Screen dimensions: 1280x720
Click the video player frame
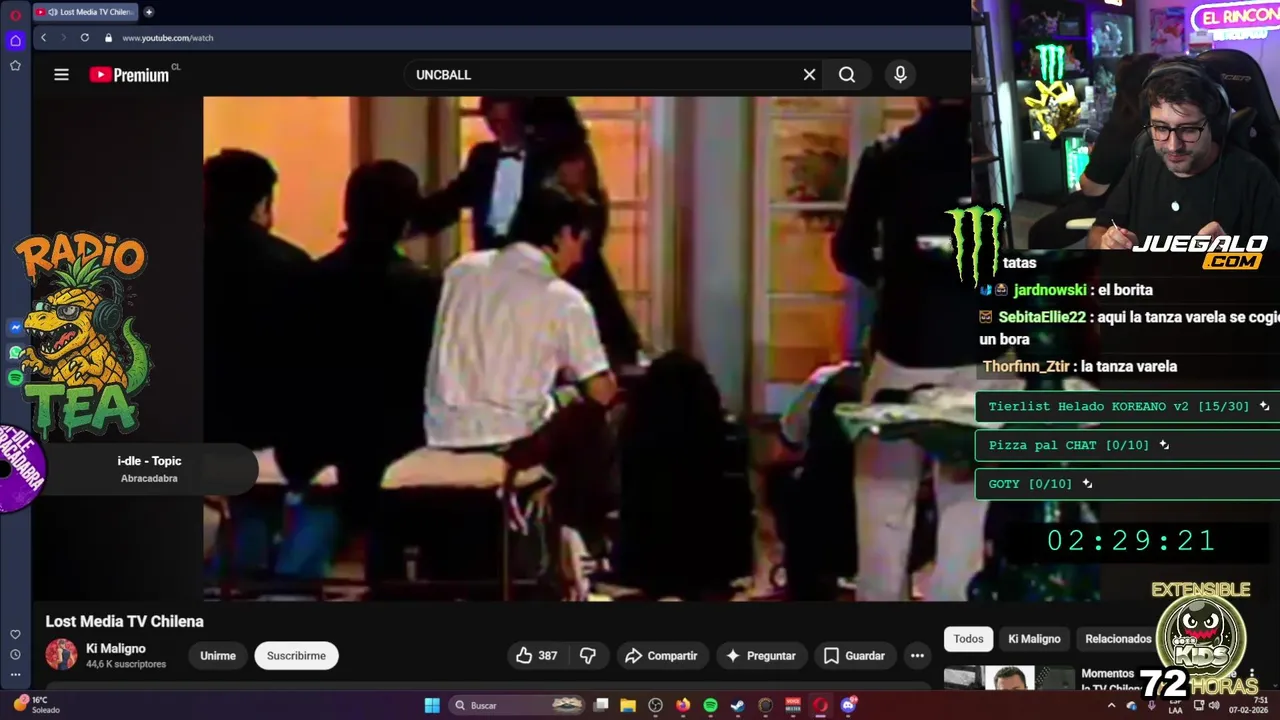(586, 348)
